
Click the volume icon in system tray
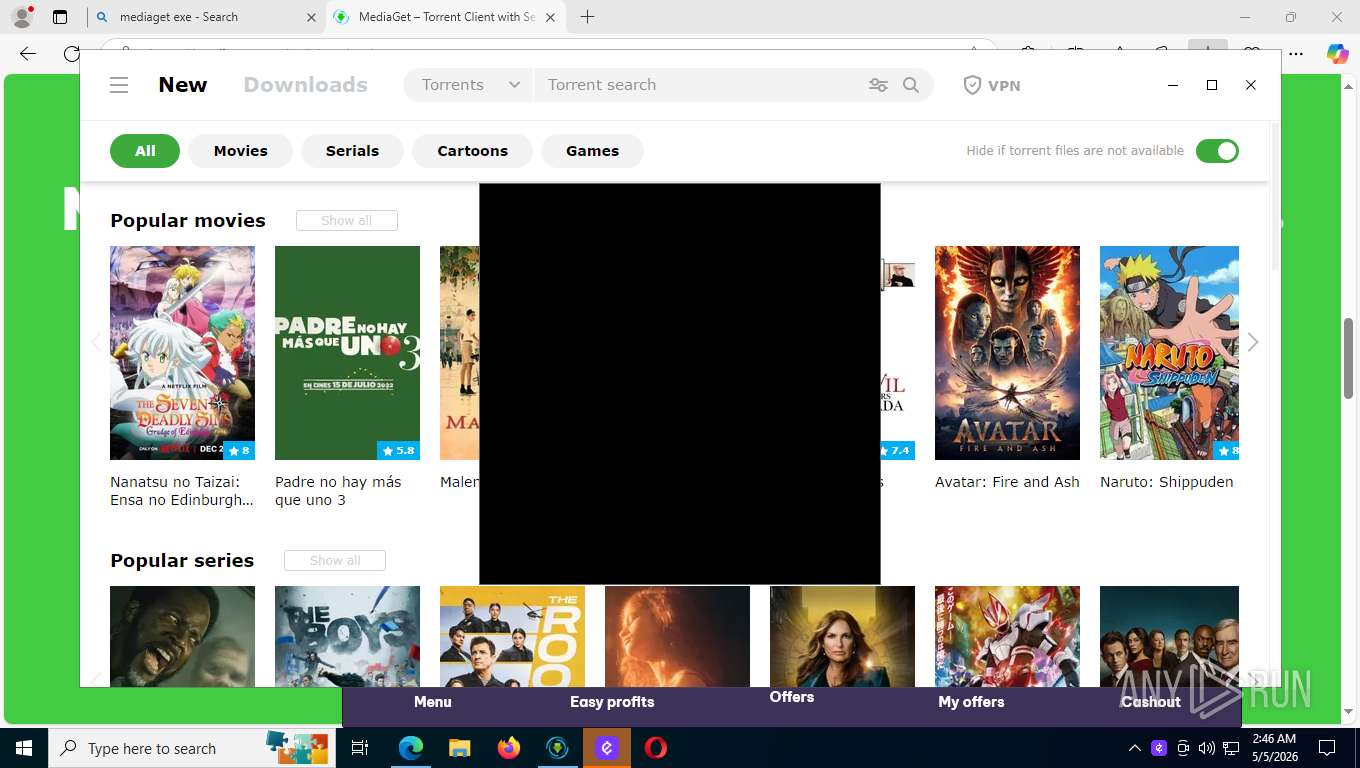[1206, 748]
